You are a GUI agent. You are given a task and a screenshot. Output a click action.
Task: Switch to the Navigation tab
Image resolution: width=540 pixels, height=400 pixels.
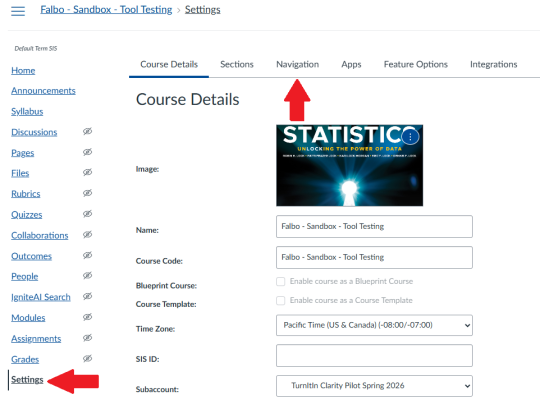point(298,64)
